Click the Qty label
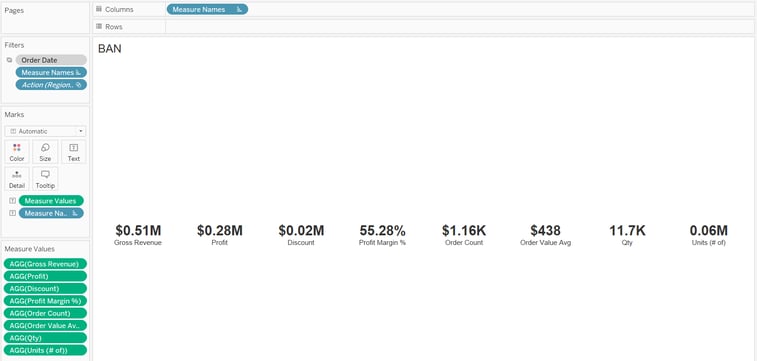 (627, 243)
